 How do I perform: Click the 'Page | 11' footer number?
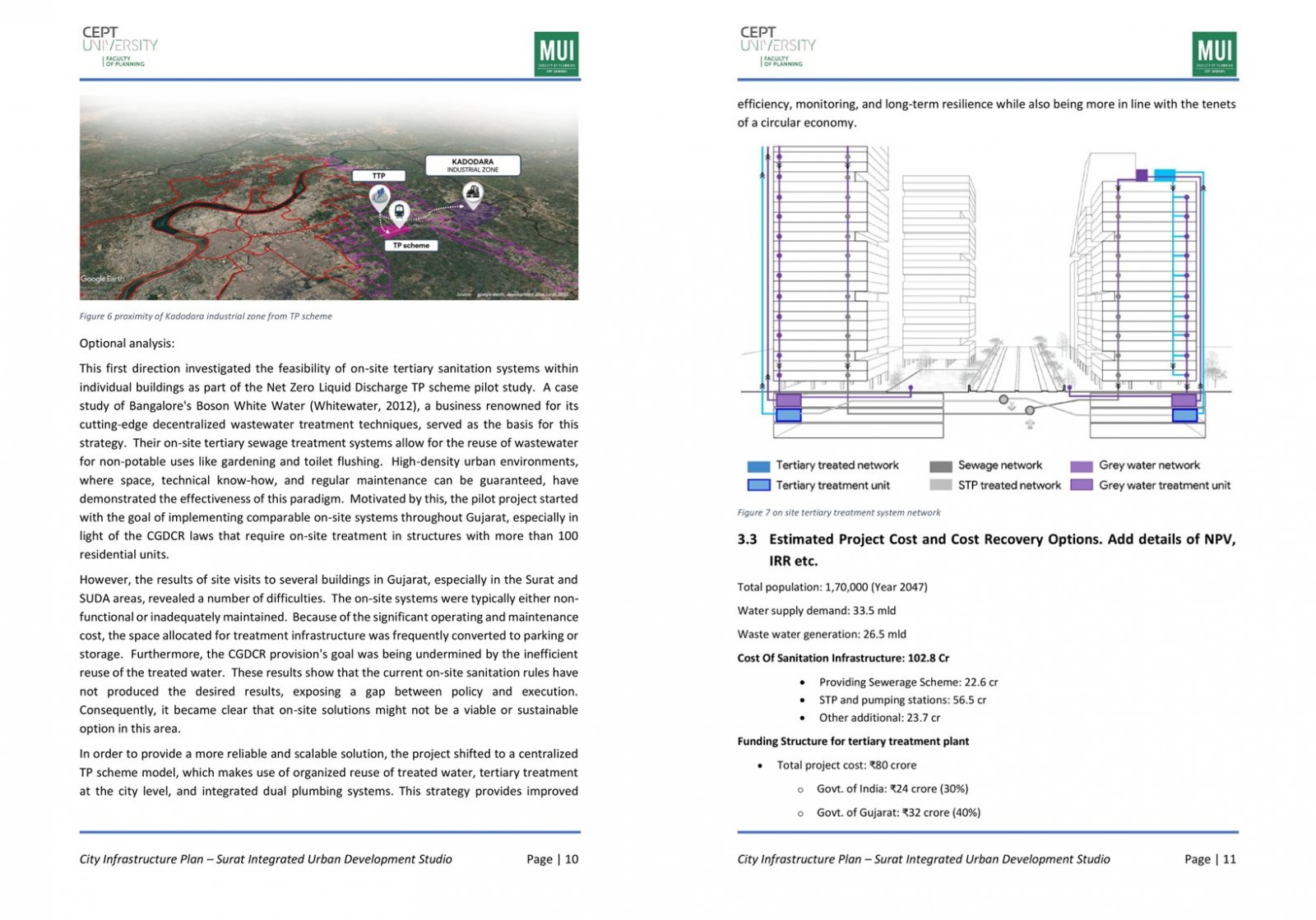click(1211, 859)
